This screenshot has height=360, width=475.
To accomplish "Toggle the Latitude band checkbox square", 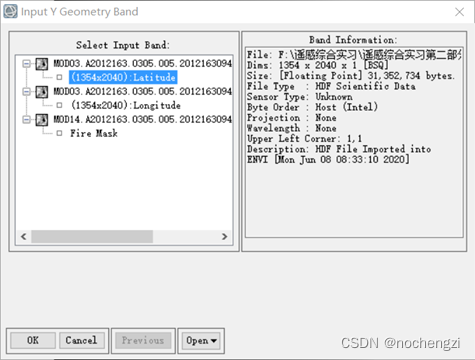I will point(59,77).
